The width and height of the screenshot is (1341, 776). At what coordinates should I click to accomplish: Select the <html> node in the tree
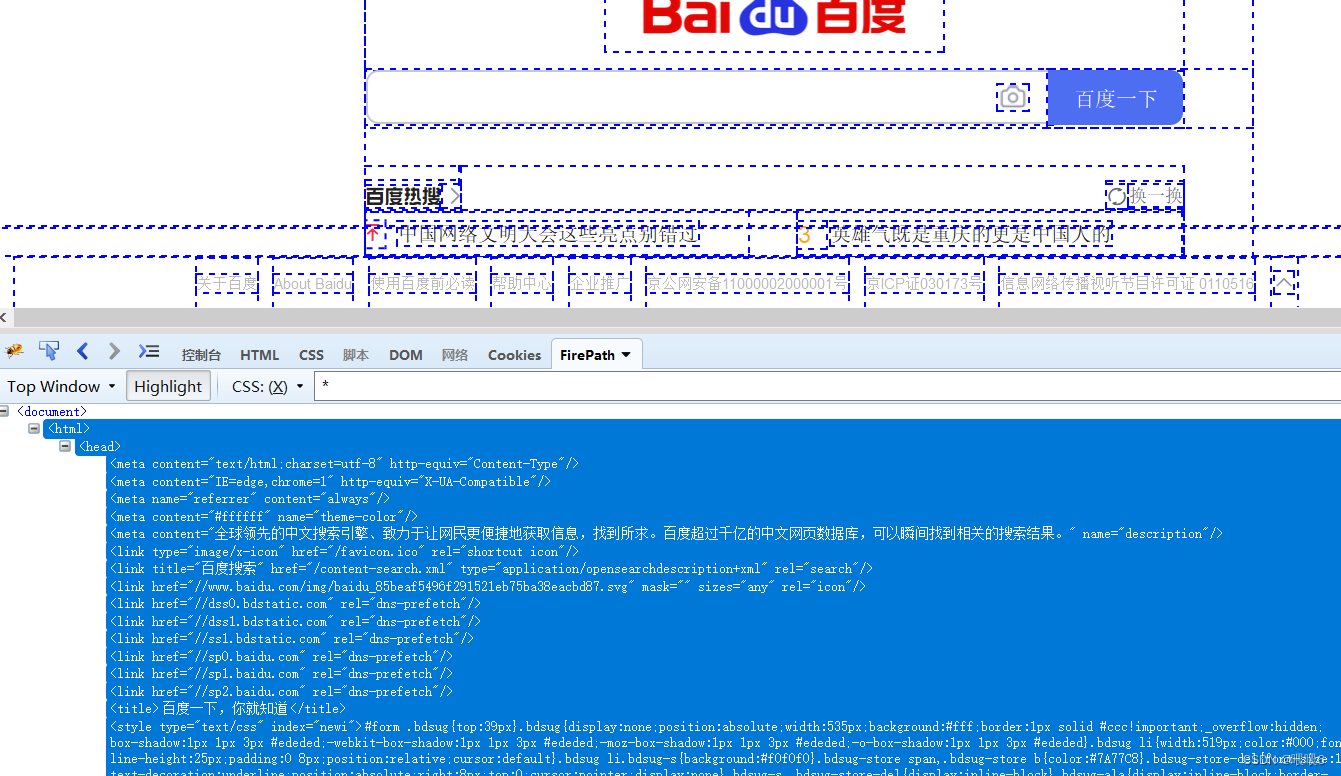point(68,429)
